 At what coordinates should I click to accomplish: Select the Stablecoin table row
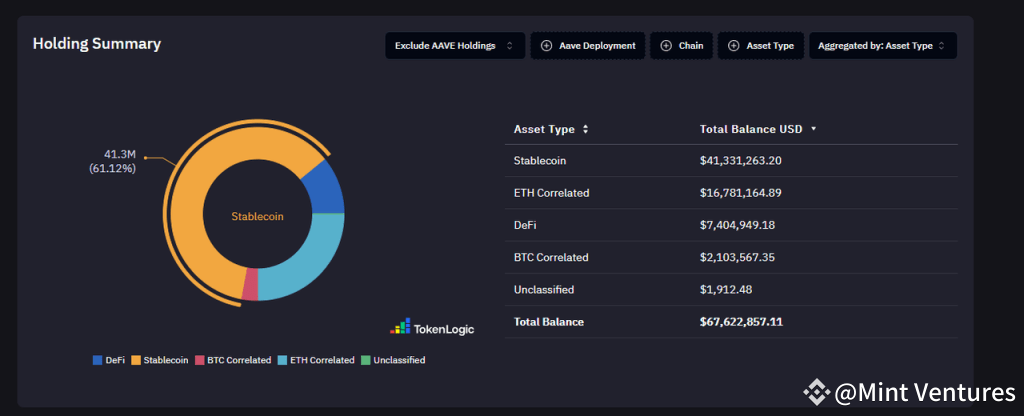point(730,161)
